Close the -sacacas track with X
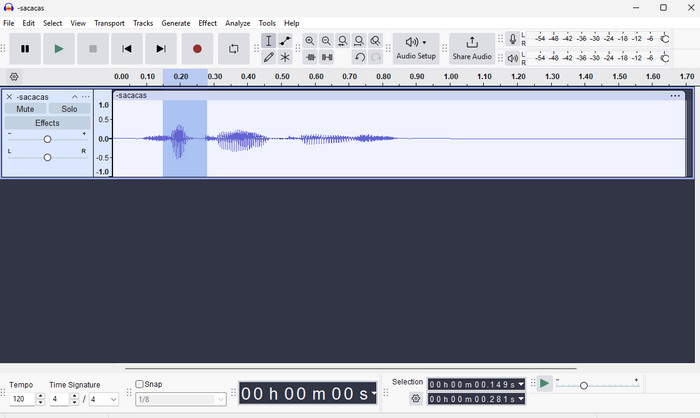Viewport: 700px width, 418px height. click(9, 97)
